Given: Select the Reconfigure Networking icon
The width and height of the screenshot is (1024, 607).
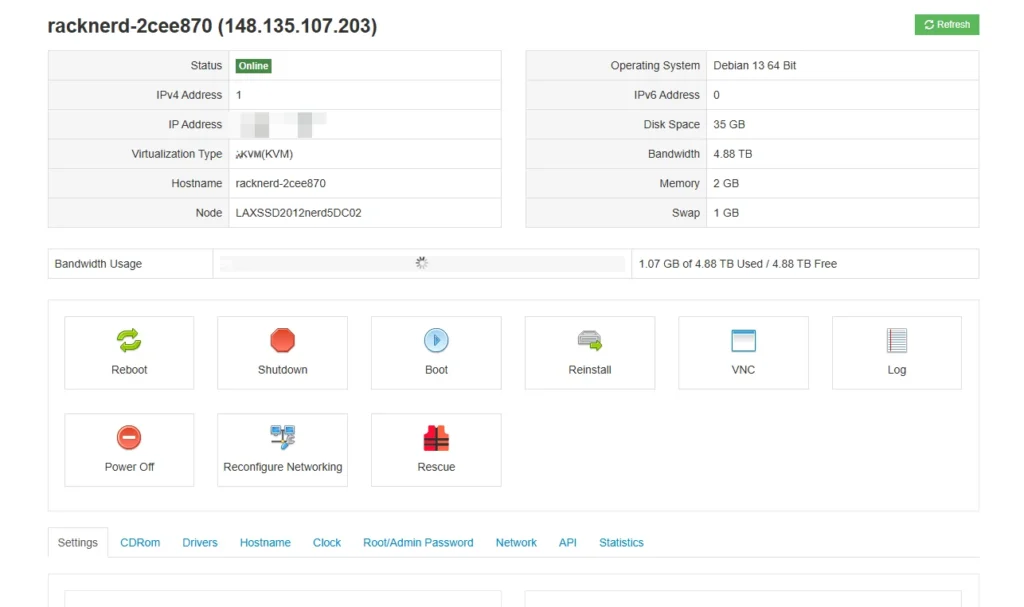Looking at the screenshot, I should tap(283, 437).
